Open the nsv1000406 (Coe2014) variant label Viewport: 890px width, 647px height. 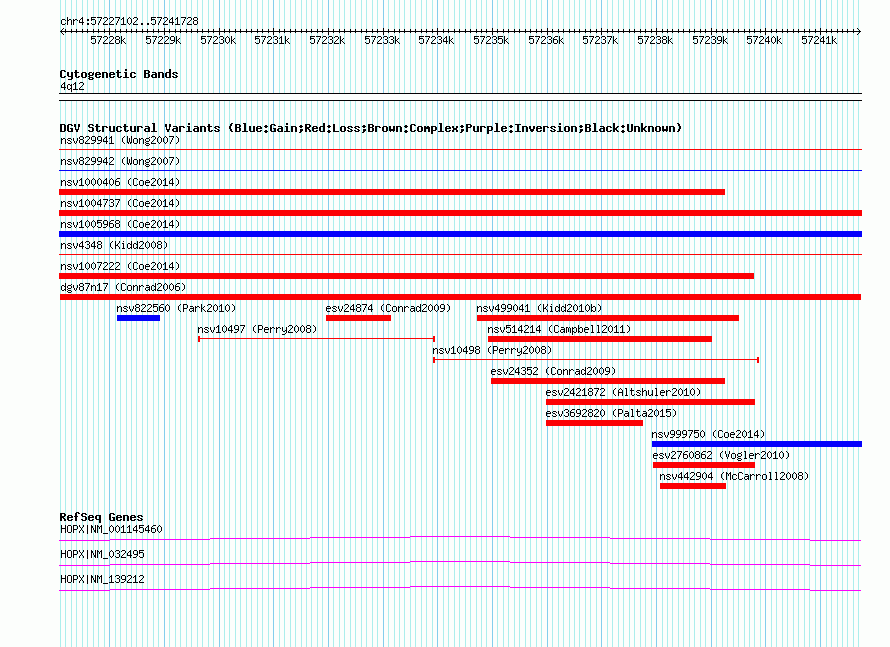point(120,182)
